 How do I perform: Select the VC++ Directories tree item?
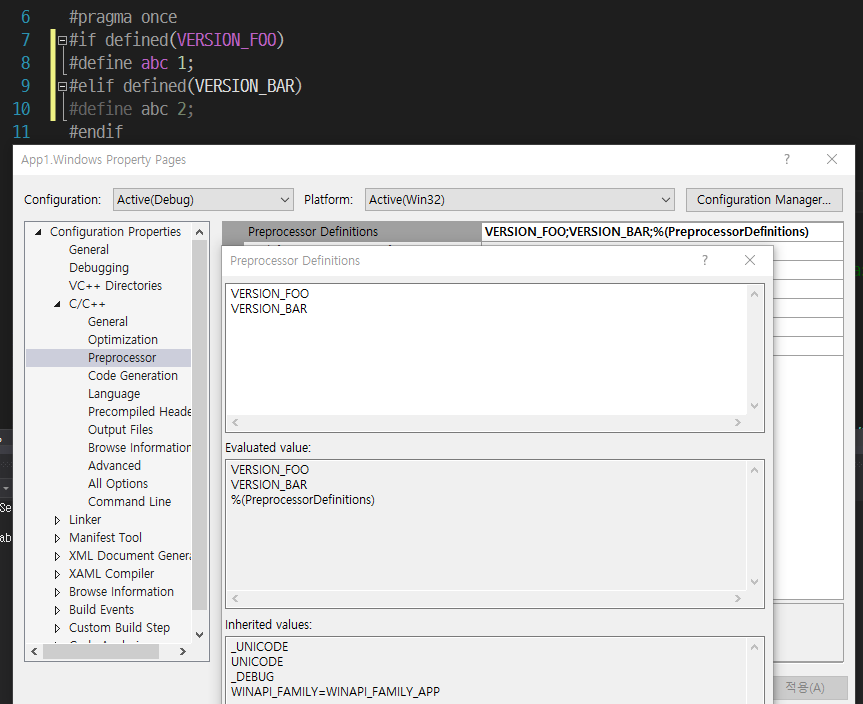pyautogui.click(x=115, y=286)
